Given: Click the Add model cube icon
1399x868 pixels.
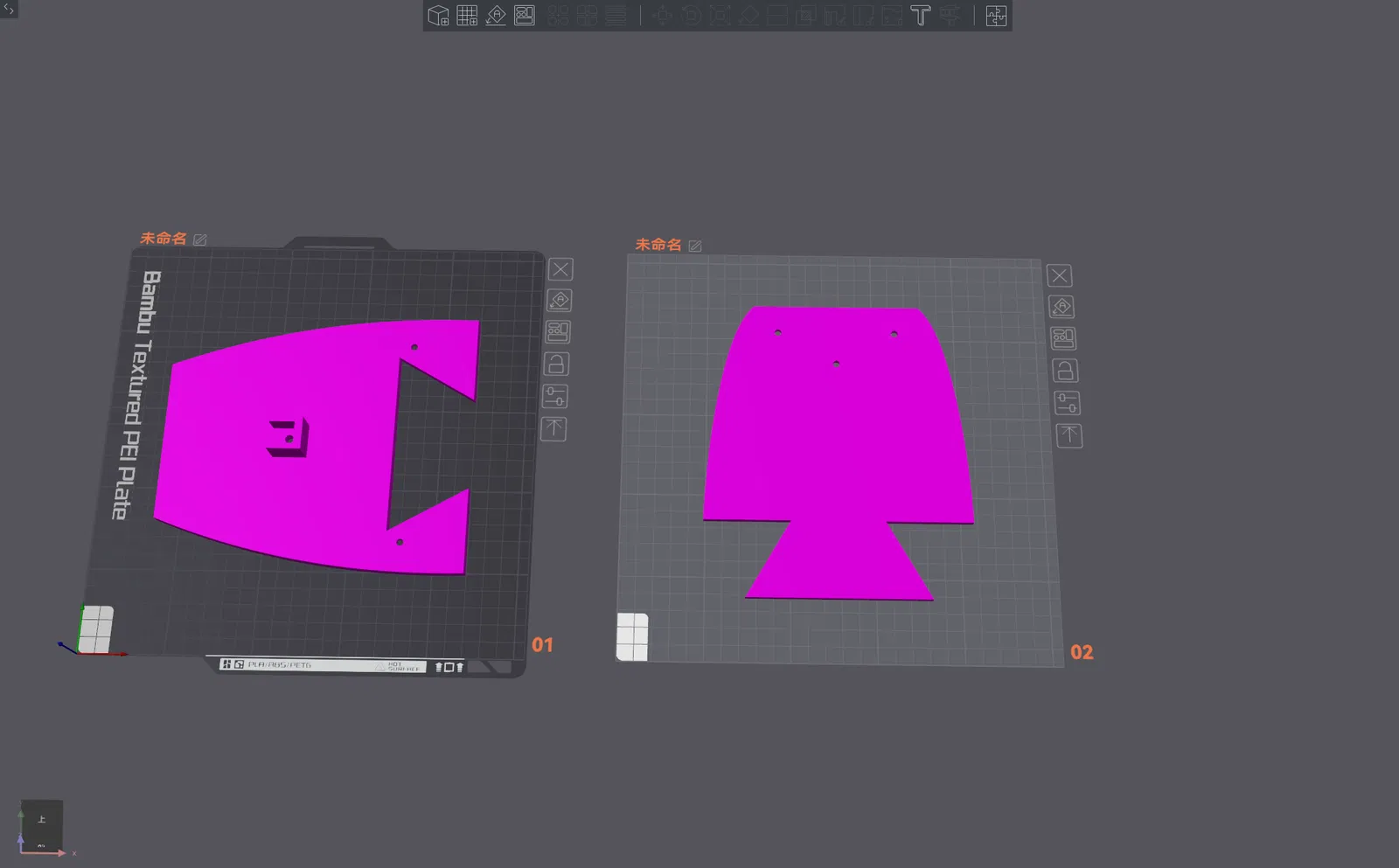Looking at the screenshot, I should [x=438, y=16].
